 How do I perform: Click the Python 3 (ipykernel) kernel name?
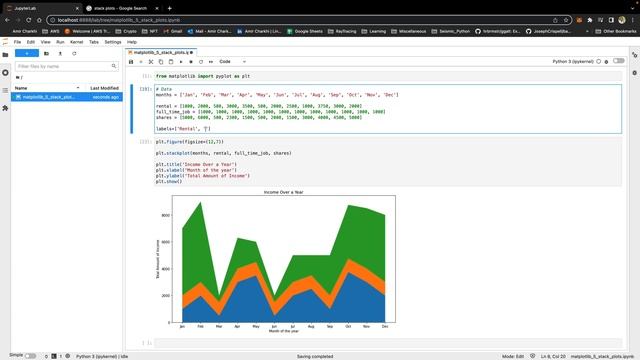(573, 62)
